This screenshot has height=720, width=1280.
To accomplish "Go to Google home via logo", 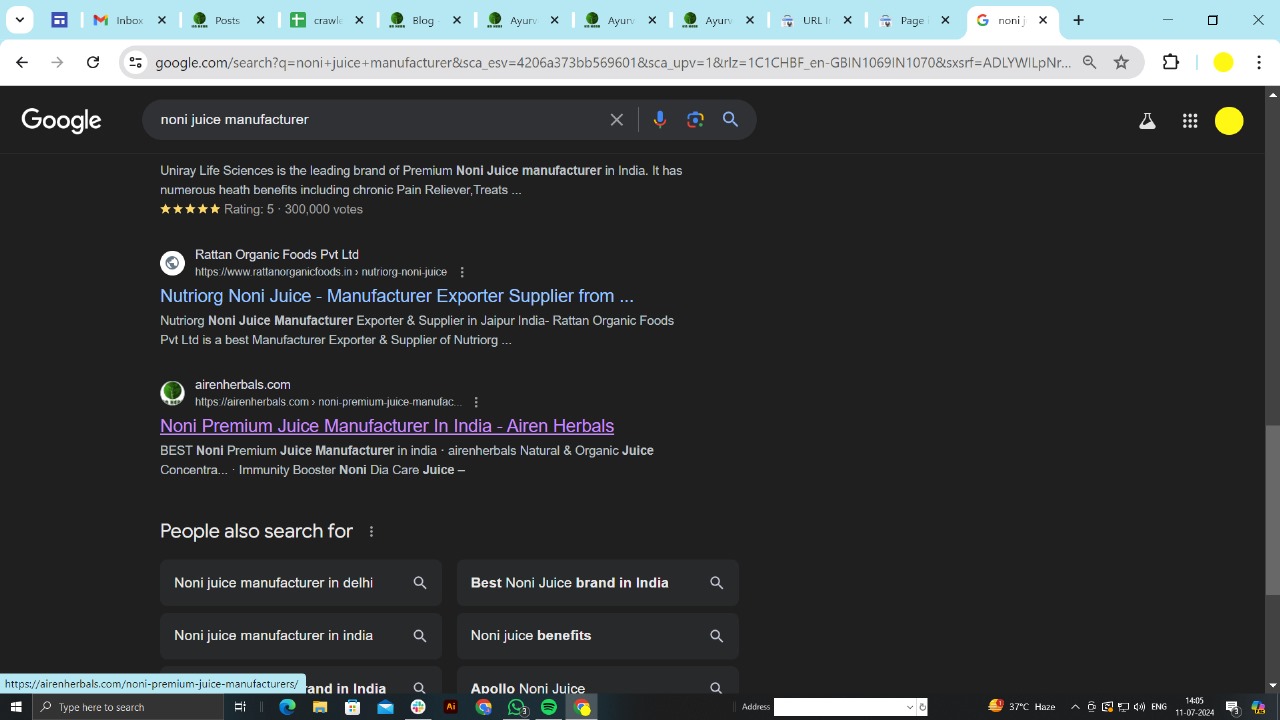I will click(x=61, y=120).
